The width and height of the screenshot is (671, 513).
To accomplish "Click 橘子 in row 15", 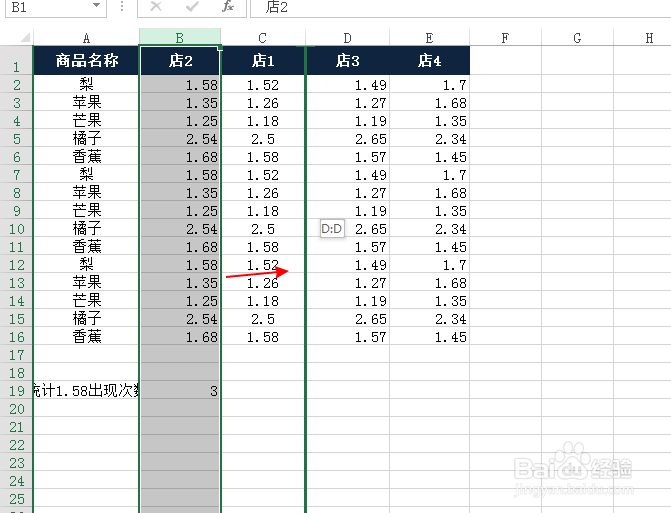I will coord(86,319).
